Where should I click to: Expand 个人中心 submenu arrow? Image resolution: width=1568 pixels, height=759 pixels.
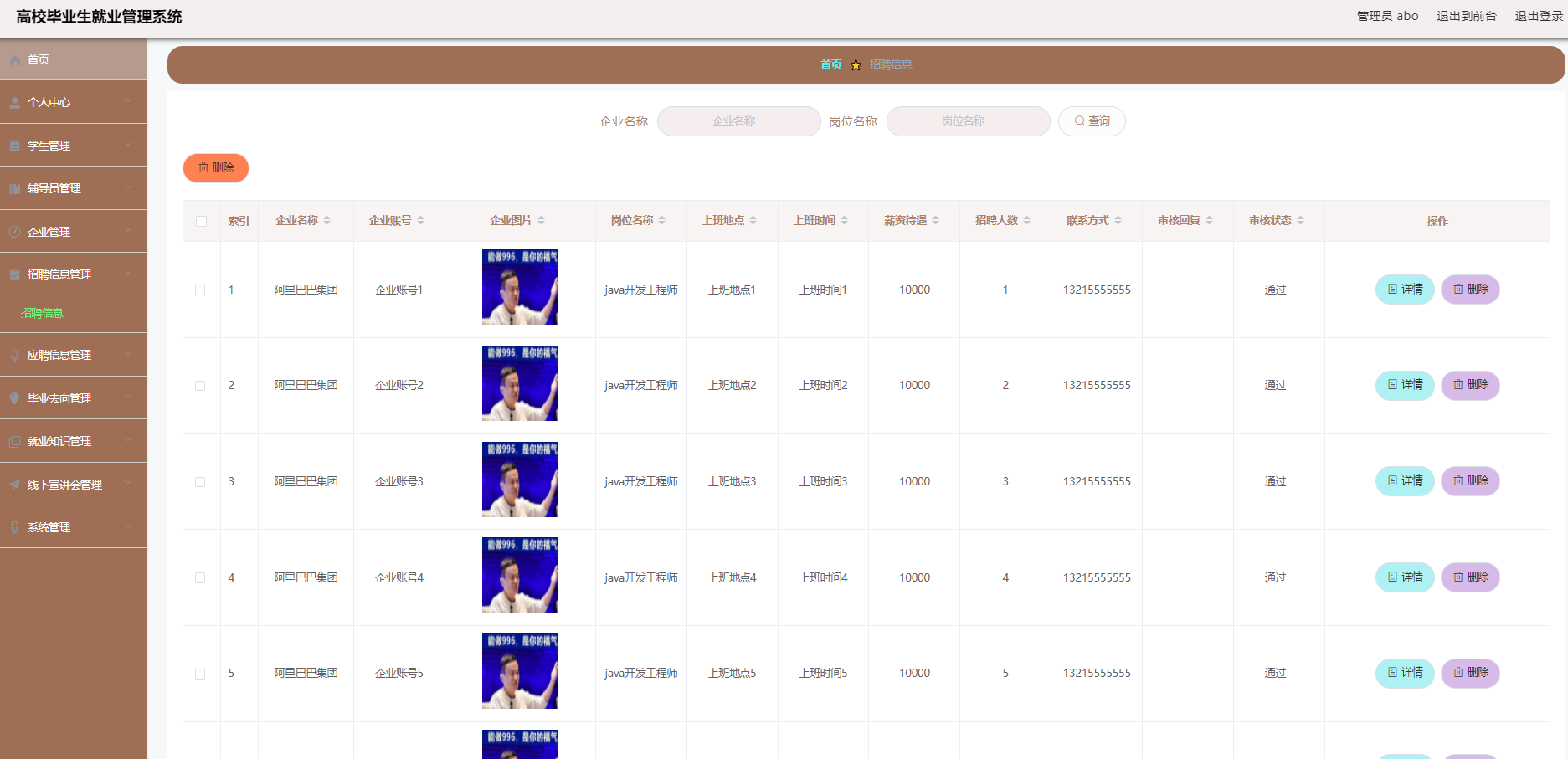(x=128, y=101)
